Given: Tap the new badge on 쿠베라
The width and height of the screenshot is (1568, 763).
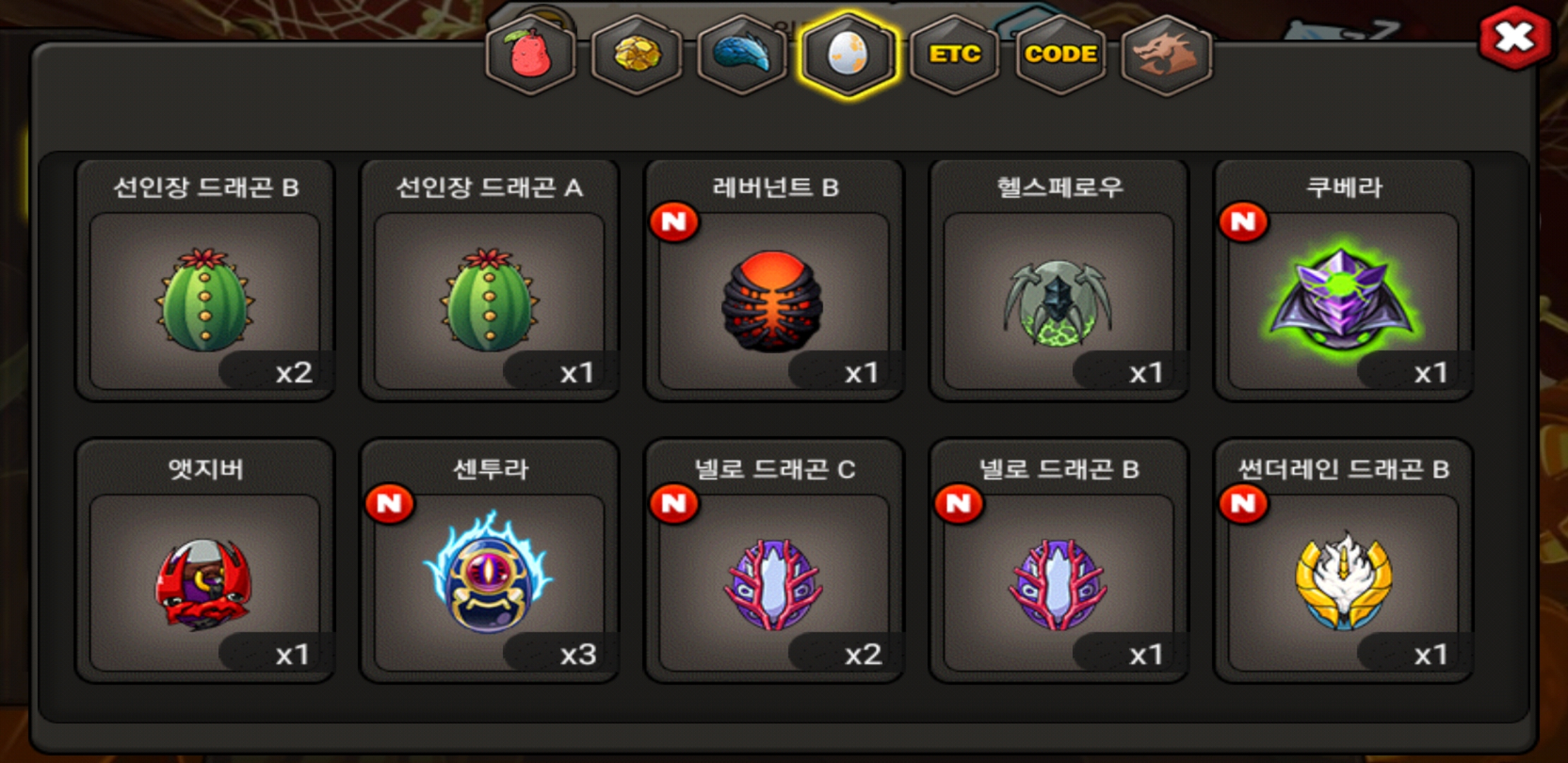Looking at the screenshot, I should (x=1243, y=223).
